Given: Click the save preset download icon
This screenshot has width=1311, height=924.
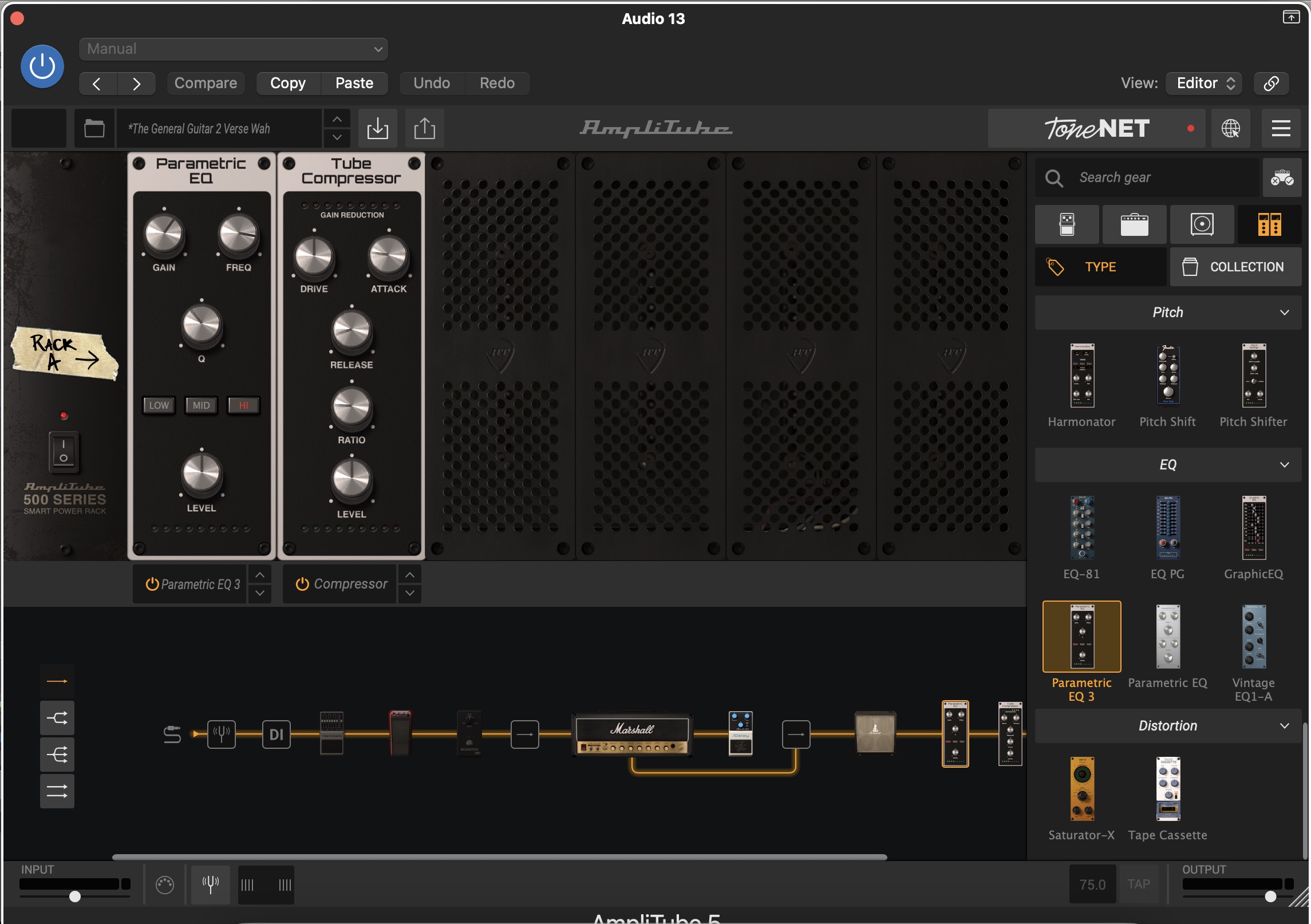Looking at the screenshot, I should click(377, 128).
